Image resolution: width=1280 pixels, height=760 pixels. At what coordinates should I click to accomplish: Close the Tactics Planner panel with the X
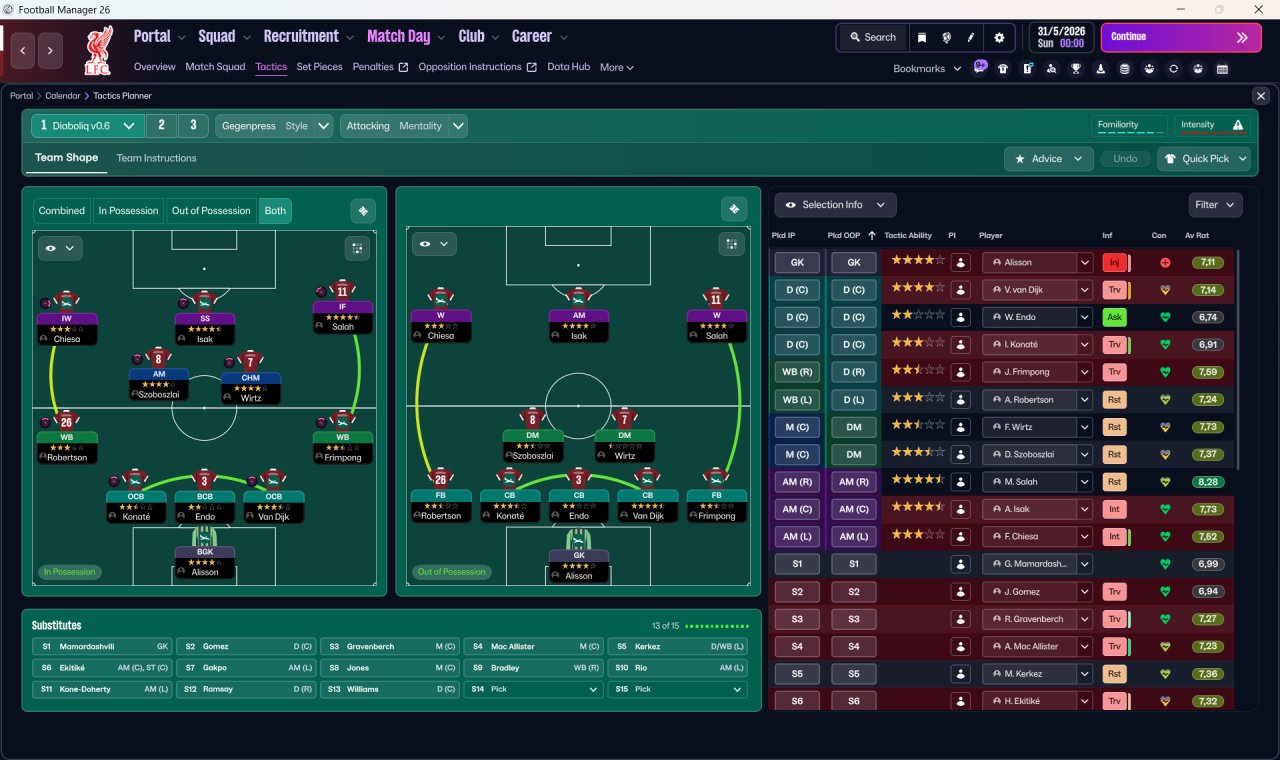[1260, 96]
